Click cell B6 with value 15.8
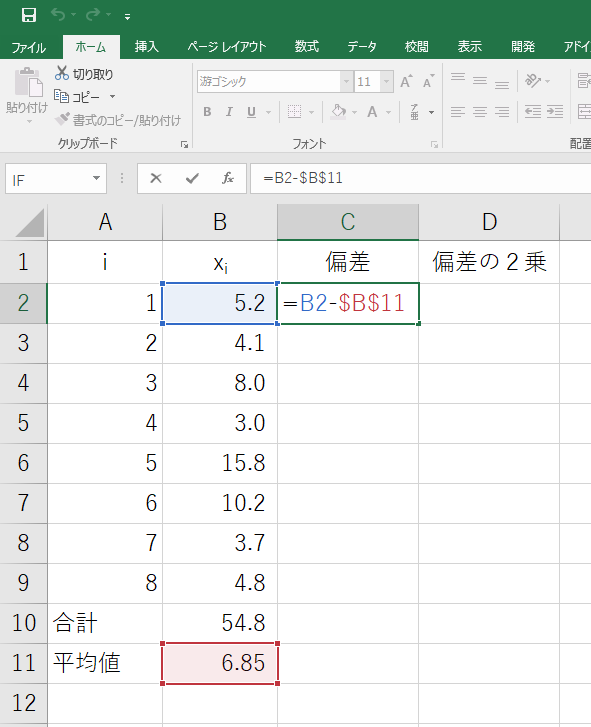Viewport: 591px width, 727px height. [x=220, y=463]
